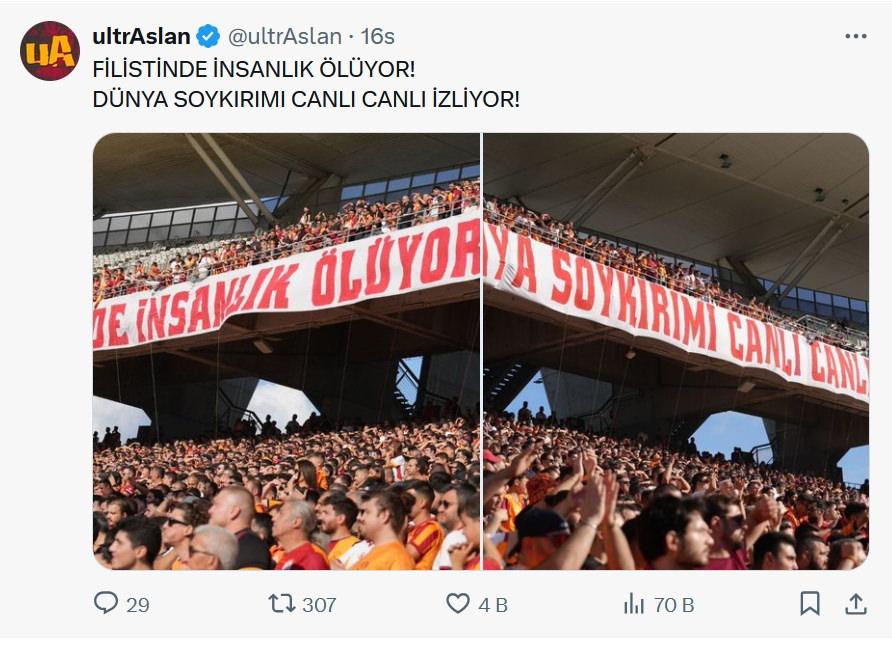Like the tweet with the heart icon
This screenshot has height=645, width=892.
pyautogui.click(x=457, y=603)
